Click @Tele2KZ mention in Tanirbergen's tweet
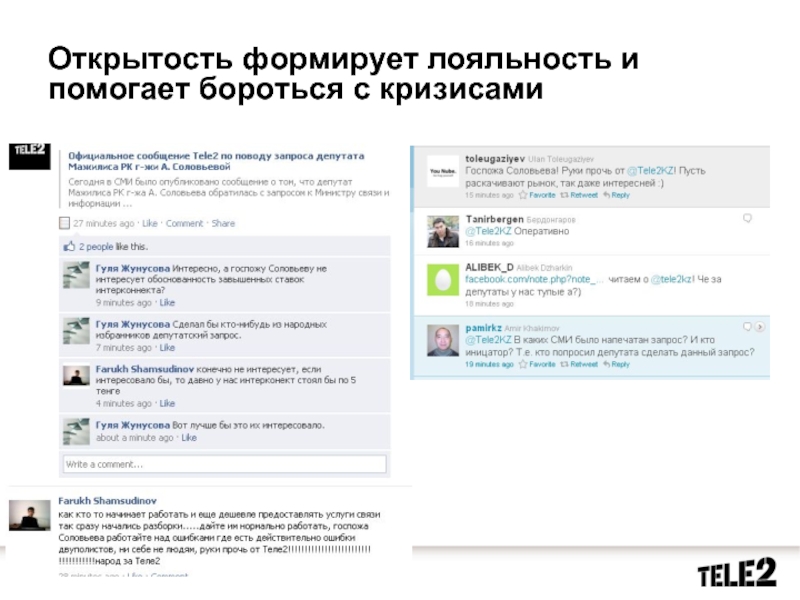The height and width of the screenshot is (600, 800). point(488,231)
